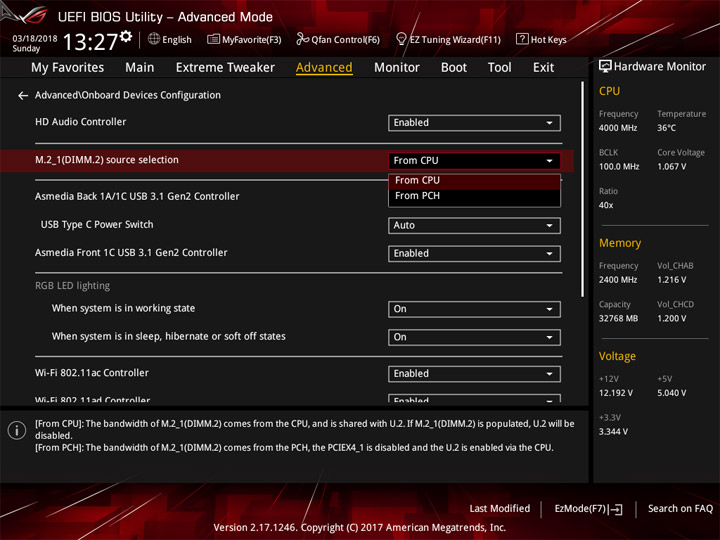Image resolution: width=720 pixels, height=540 pixels.
Task: Click the Voltage heading in Hardware Monitor
Action: 617,356
